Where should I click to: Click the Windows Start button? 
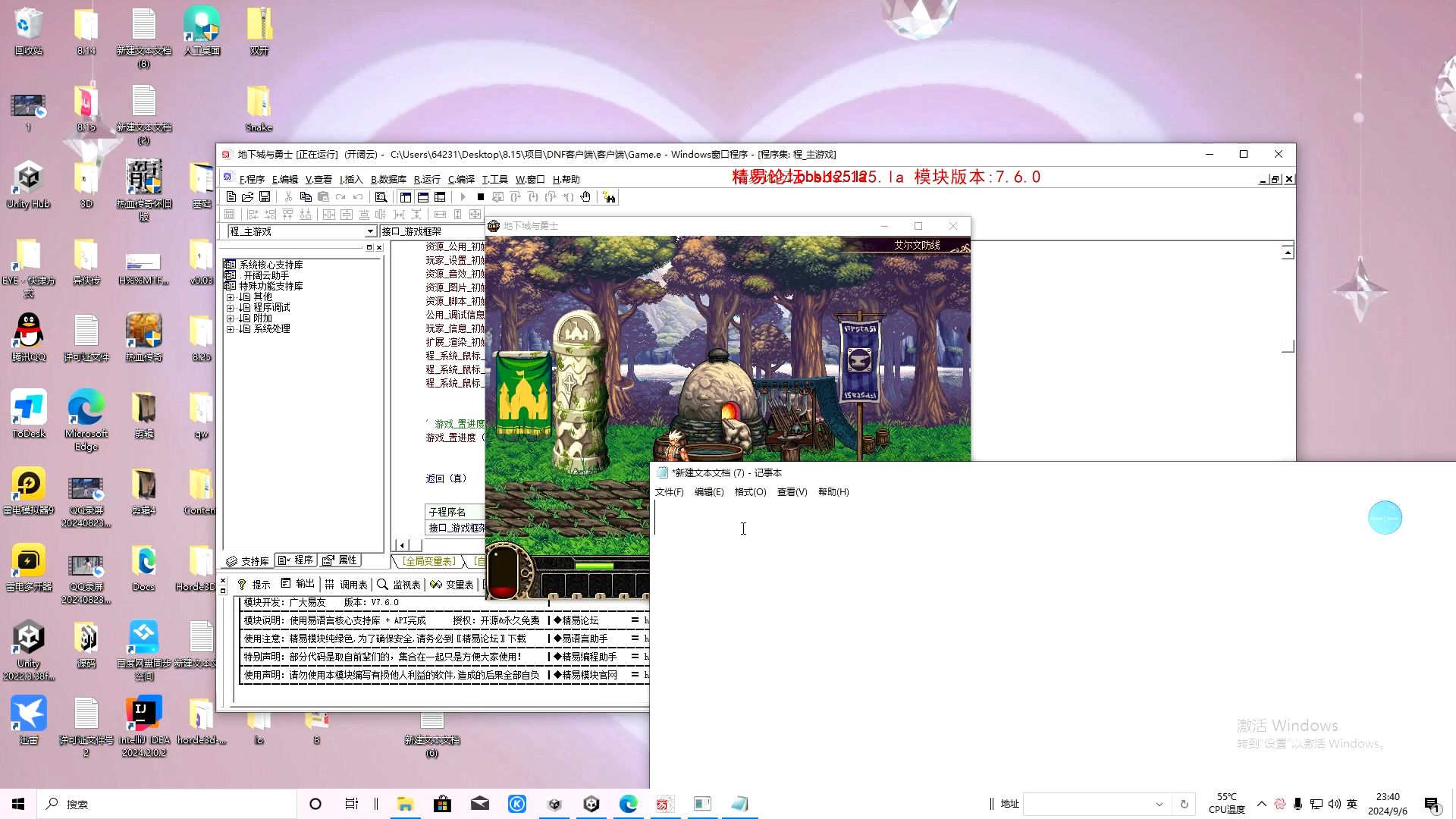tap(18, 804)
